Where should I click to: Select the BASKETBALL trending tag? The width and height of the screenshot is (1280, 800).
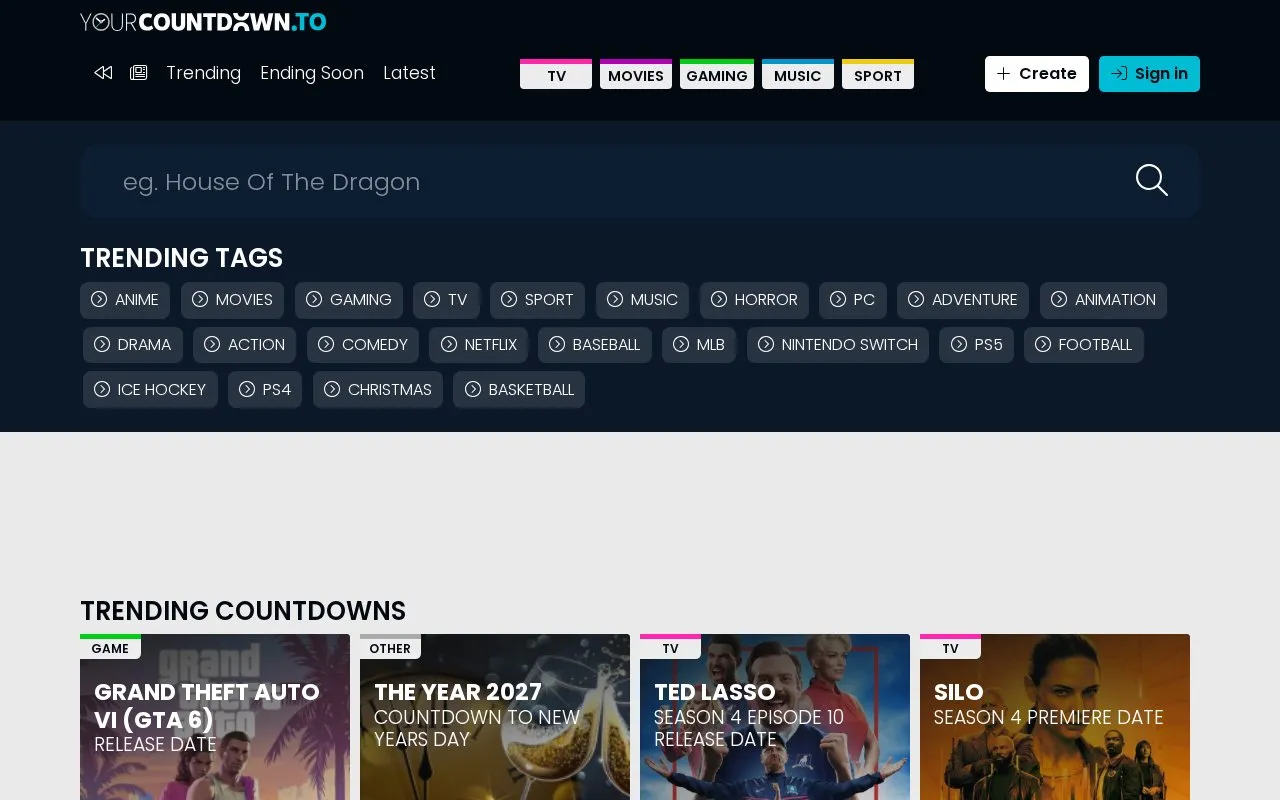[519, 390]
